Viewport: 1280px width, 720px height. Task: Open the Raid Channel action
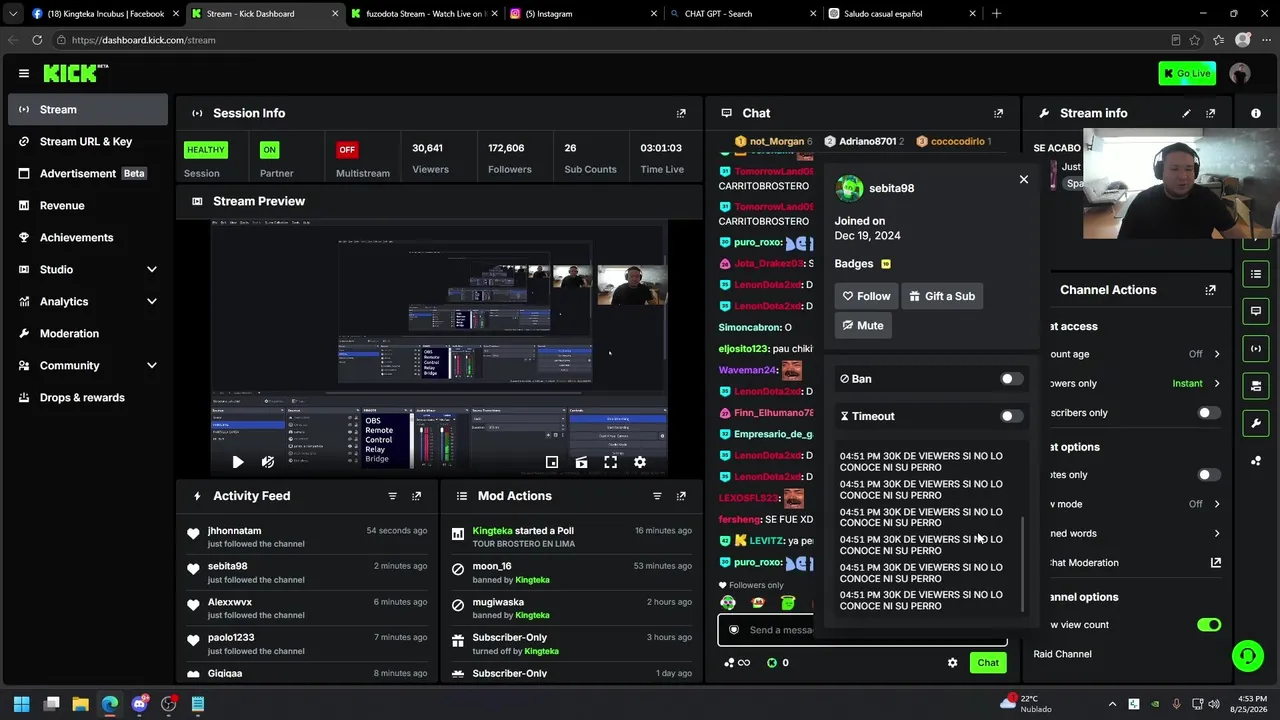pyautogui.click(x=1062, y=654)
